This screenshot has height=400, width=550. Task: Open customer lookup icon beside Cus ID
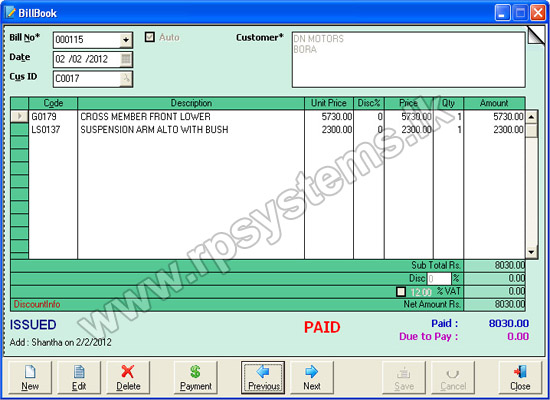(126, 79)
